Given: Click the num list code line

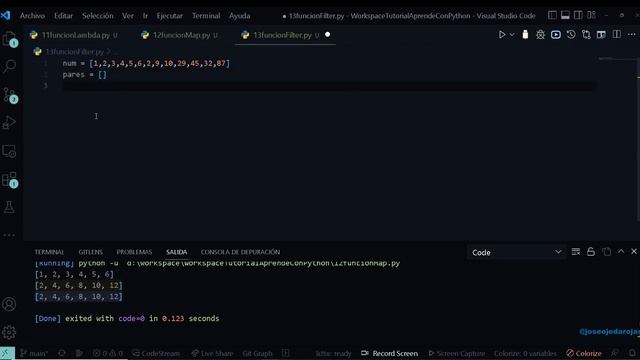Looking at the screenshot, I should pos(146,63).
